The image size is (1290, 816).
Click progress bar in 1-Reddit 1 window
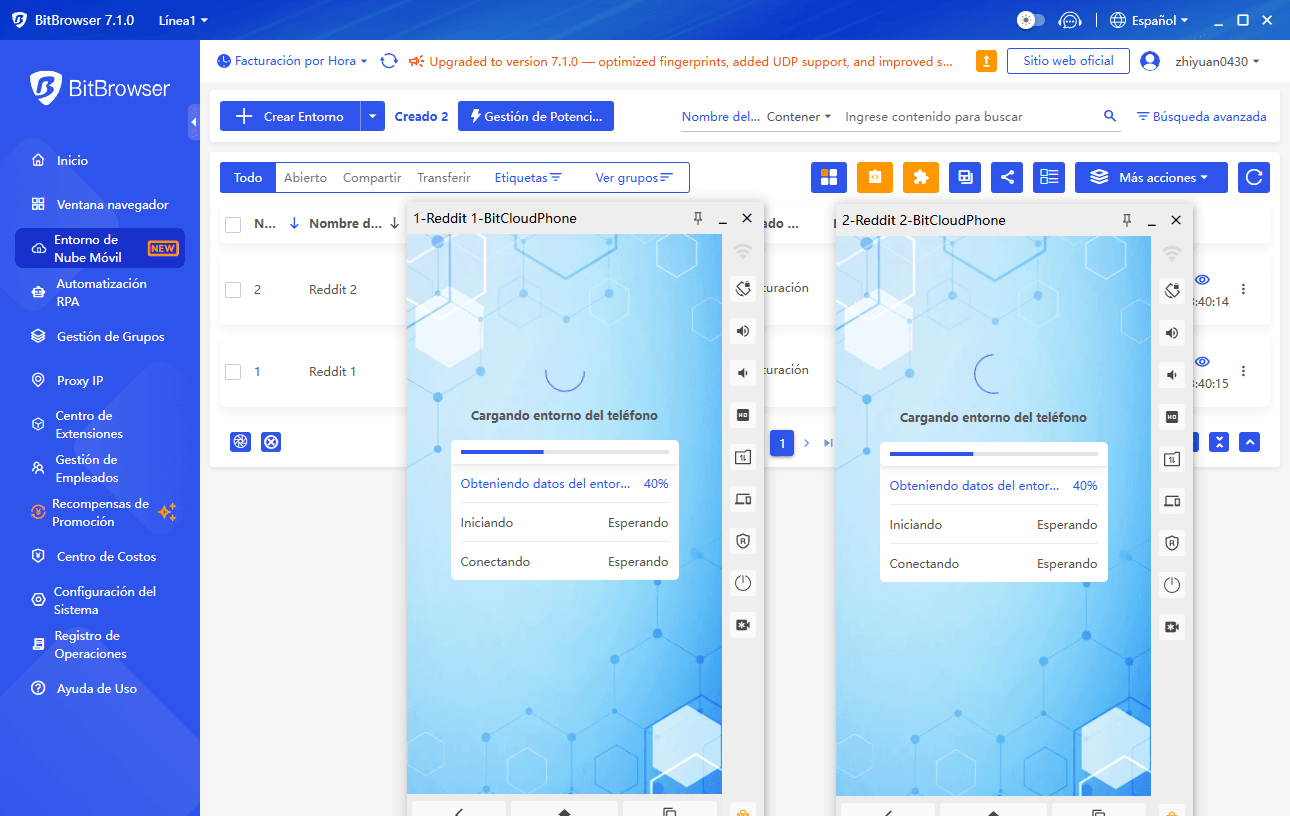pos(565,452)
